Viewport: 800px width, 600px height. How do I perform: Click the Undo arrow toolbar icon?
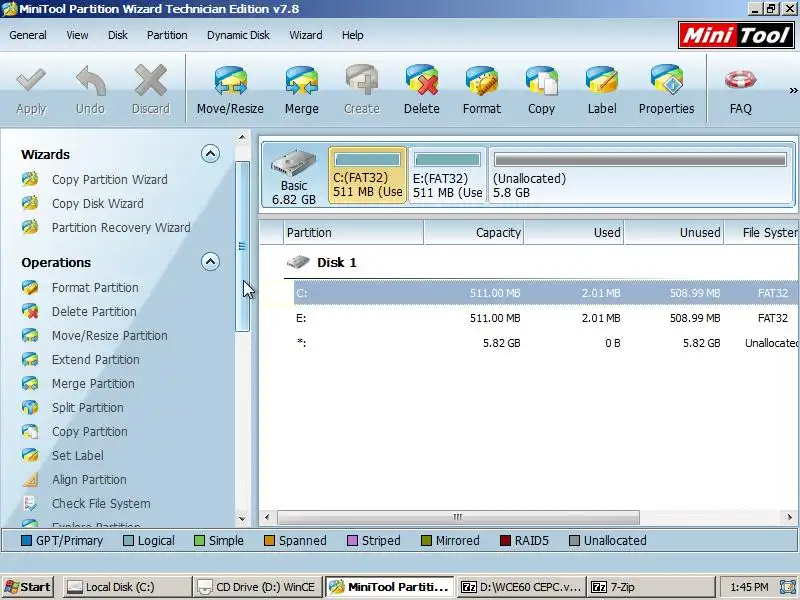click(x=90, y=81)
